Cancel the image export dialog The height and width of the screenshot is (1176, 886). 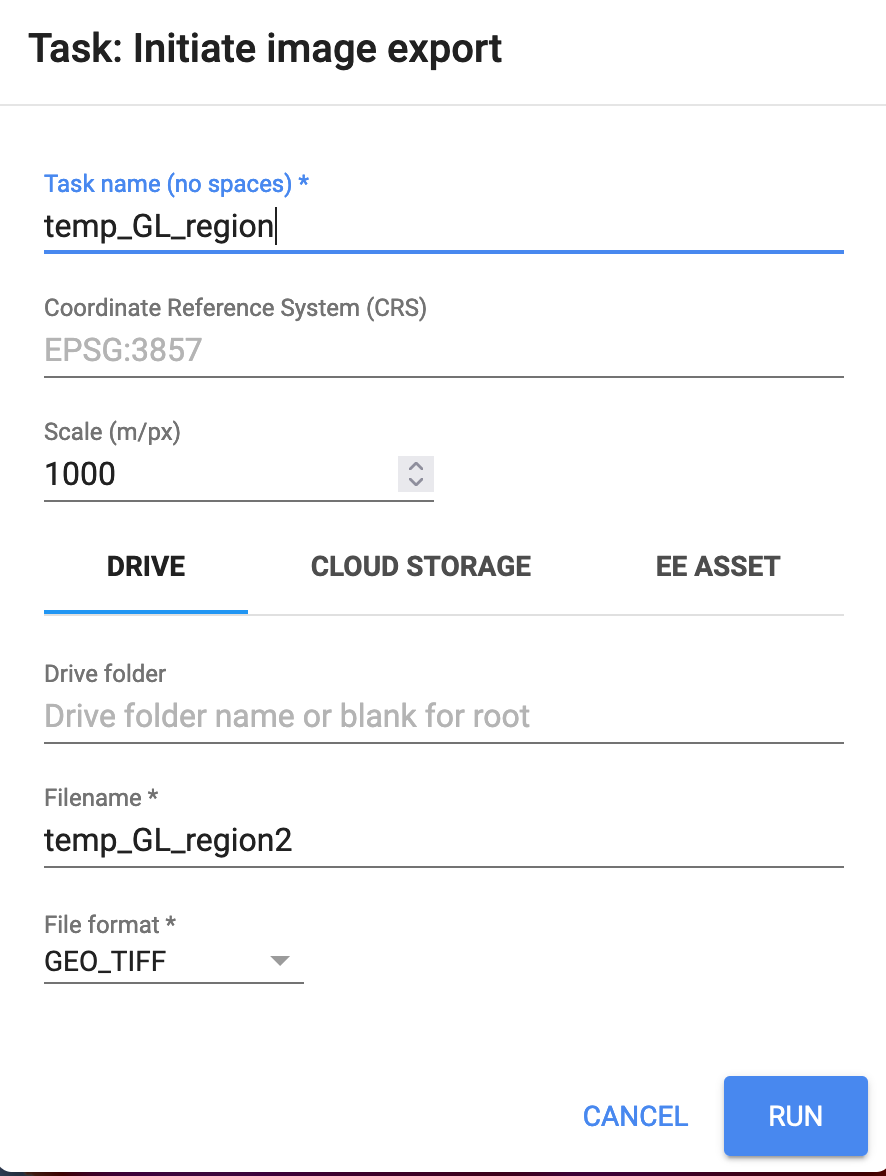coord(635,1116)
